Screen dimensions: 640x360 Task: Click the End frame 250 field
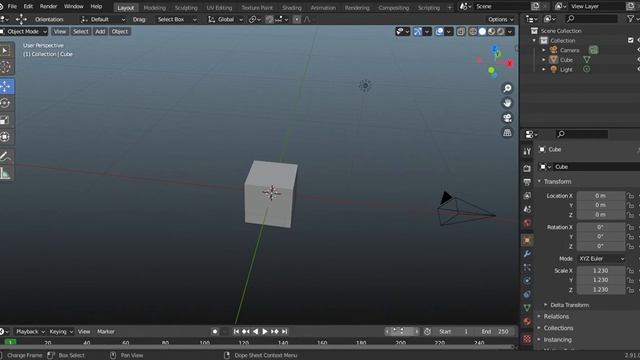[495, 331]
